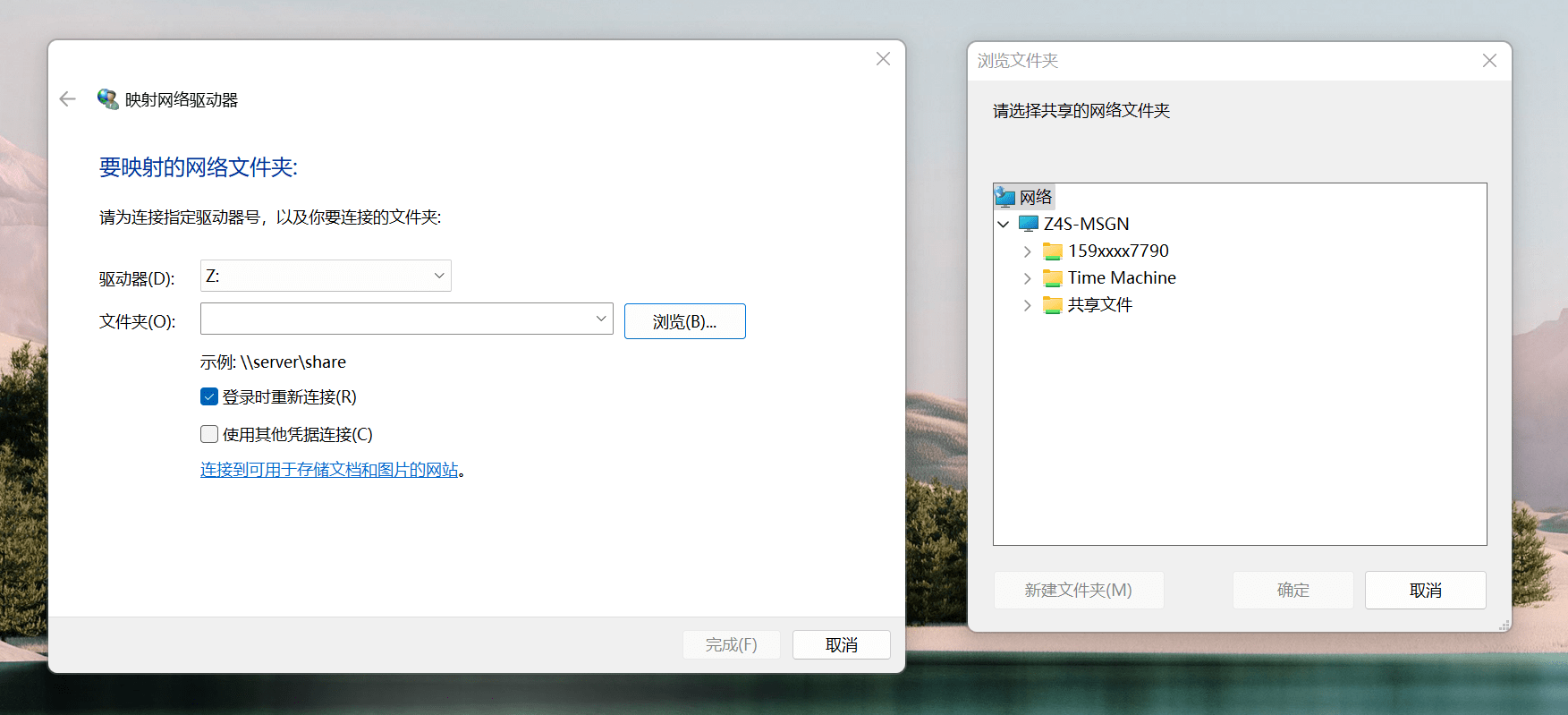Viewport: 1568px width, 715px height.
Task: Collapse the Z4S-MSGN tree node
Action: [1004, 224]
